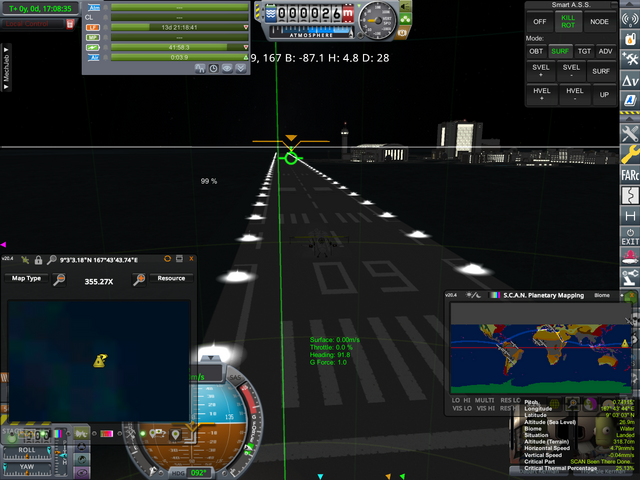Open the delta-v (Δv) toolbar icon

tap(630, 80)
